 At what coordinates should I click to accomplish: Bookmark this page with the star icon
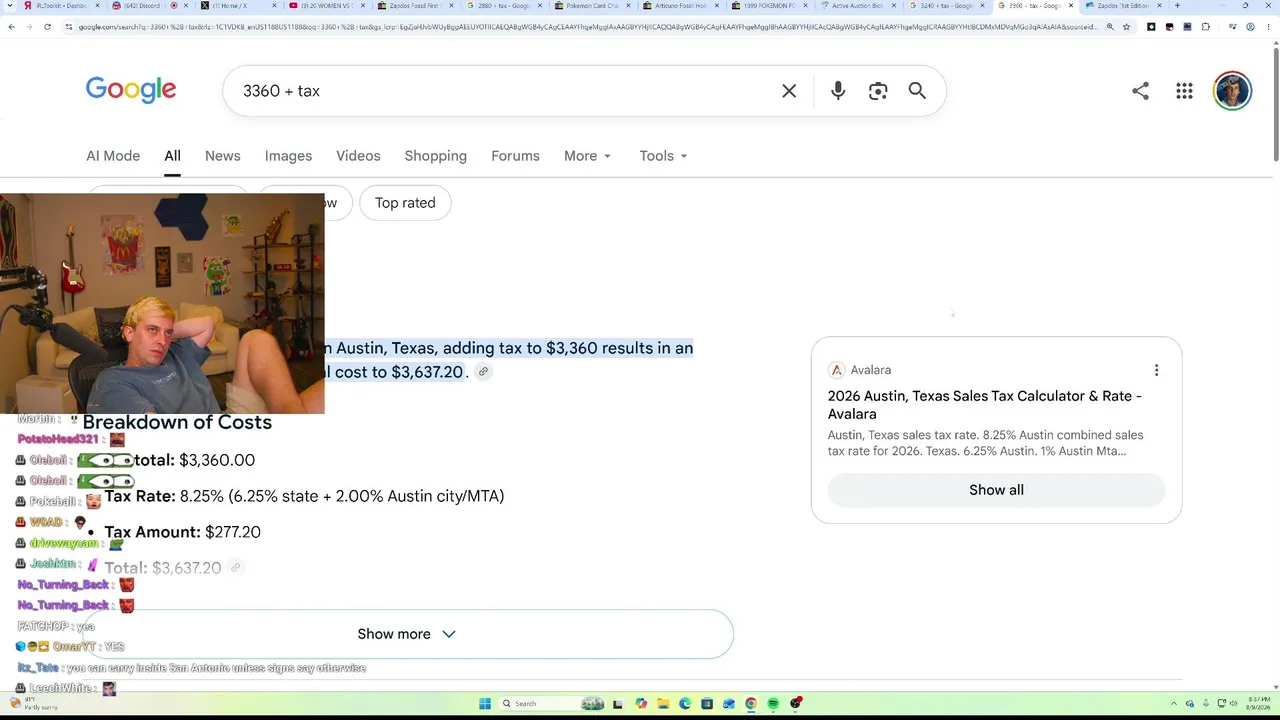[1126, 27]
